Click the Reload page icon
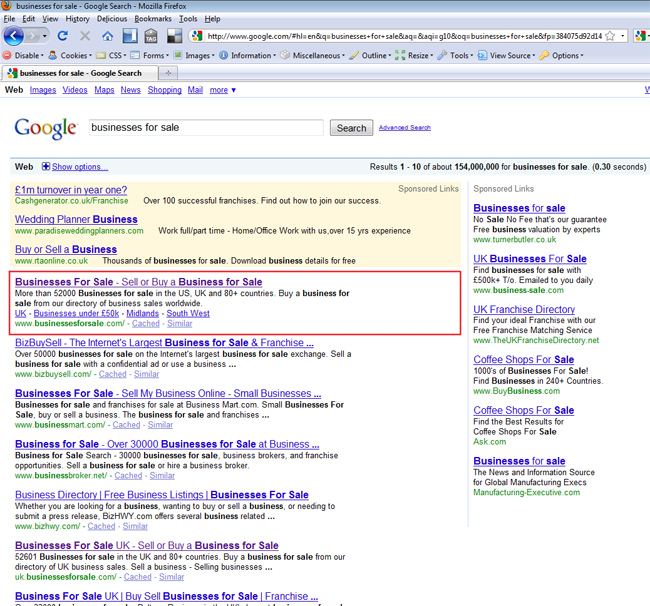Screen dimensions: 650x606 pos(63,36)
